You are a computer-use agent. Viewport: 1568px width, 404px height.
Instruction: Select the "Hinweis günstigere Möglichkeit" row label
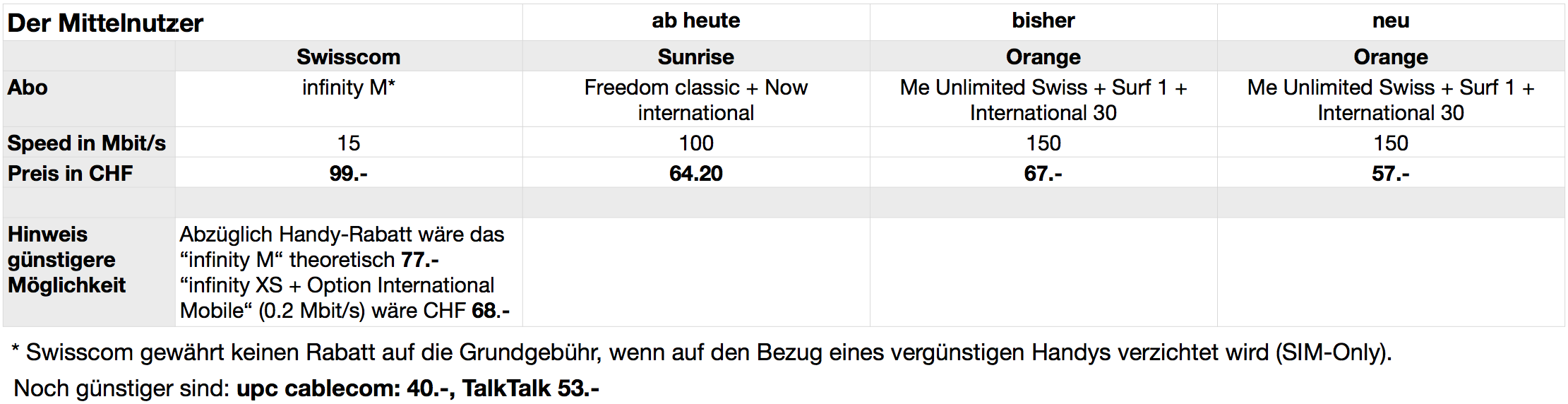point(66,260)
